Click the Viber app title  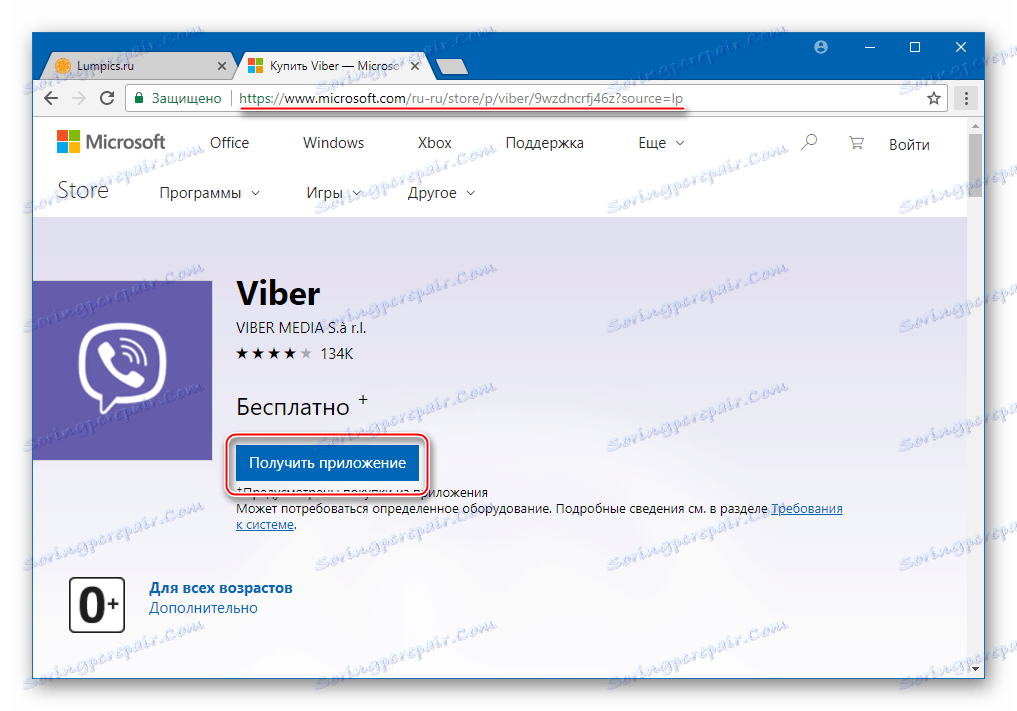278,293
